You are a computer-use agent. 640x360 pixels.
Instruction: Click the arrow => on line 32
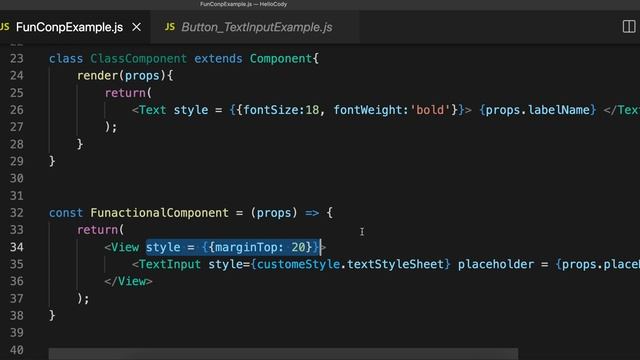[x=312, y=213]
